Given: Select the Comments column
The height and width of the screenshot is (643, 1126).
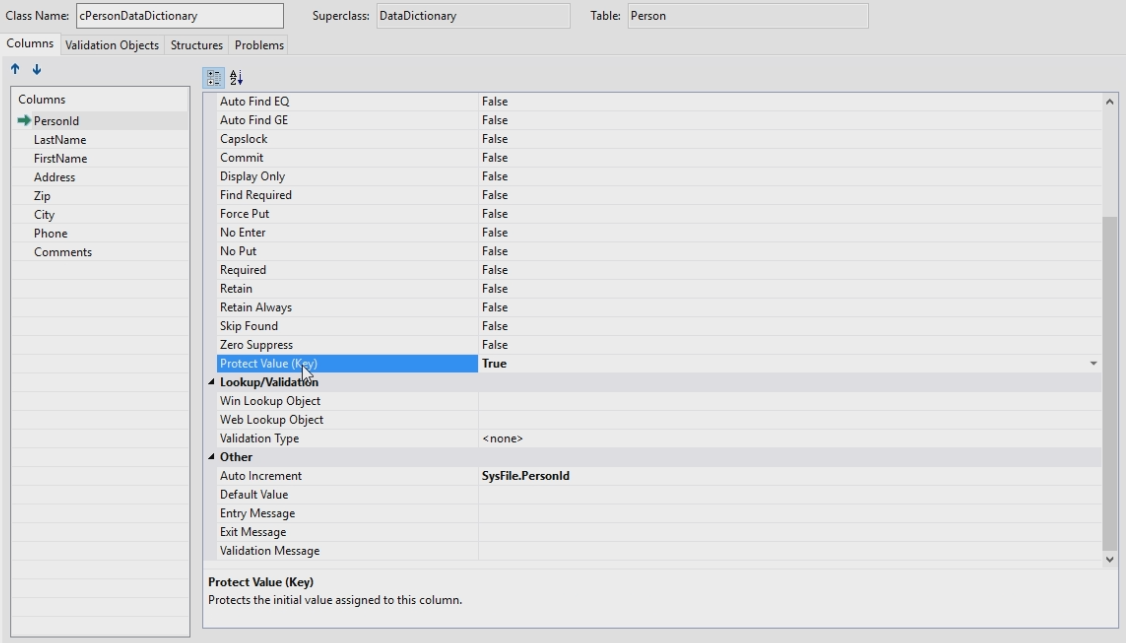Looking at the screenshot, I should tap(63, 252).
